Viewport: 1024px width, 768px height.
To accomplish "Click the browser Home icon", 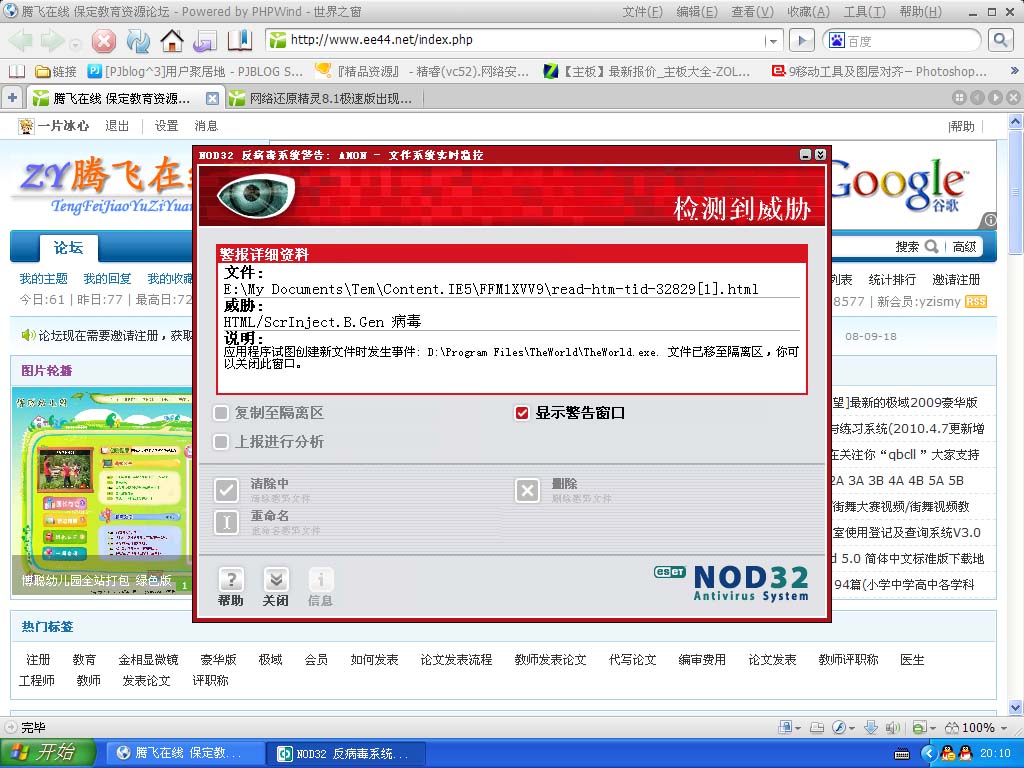I will [172, 41].
